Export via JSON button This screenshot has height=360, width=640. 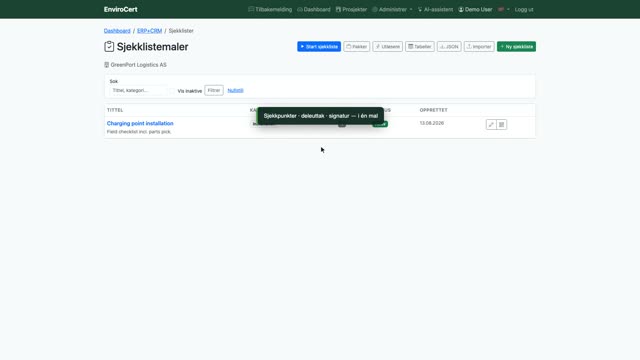[449, 47]
